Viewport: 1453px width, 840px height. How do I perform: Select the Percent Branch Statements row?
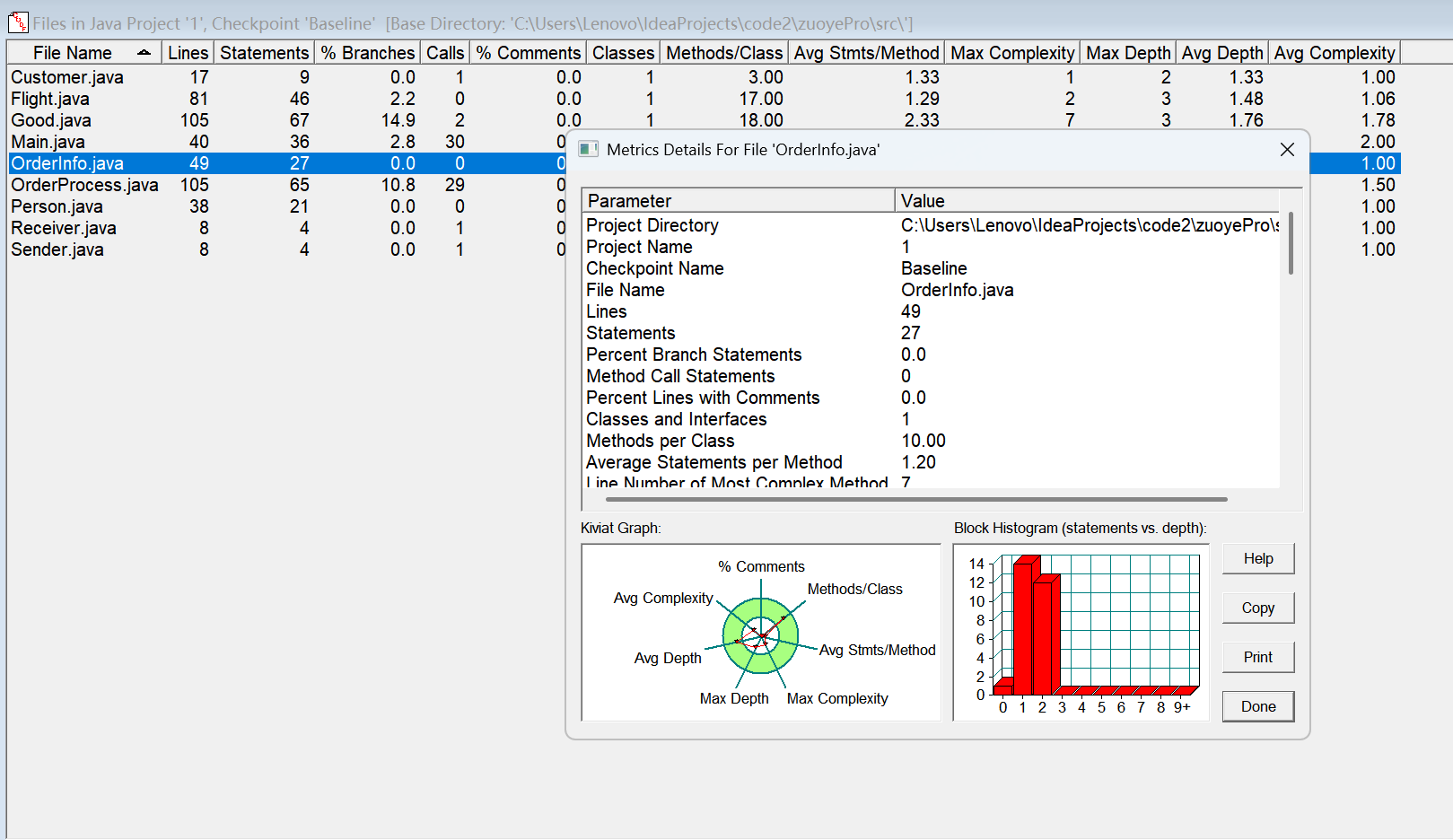pos(932,354)
